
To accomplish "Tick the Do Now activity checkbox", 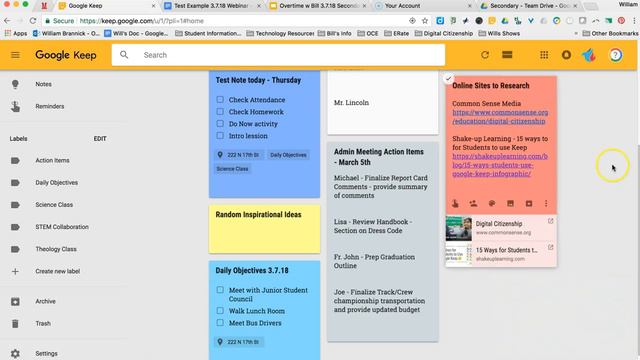I will [x=220, y=123].
